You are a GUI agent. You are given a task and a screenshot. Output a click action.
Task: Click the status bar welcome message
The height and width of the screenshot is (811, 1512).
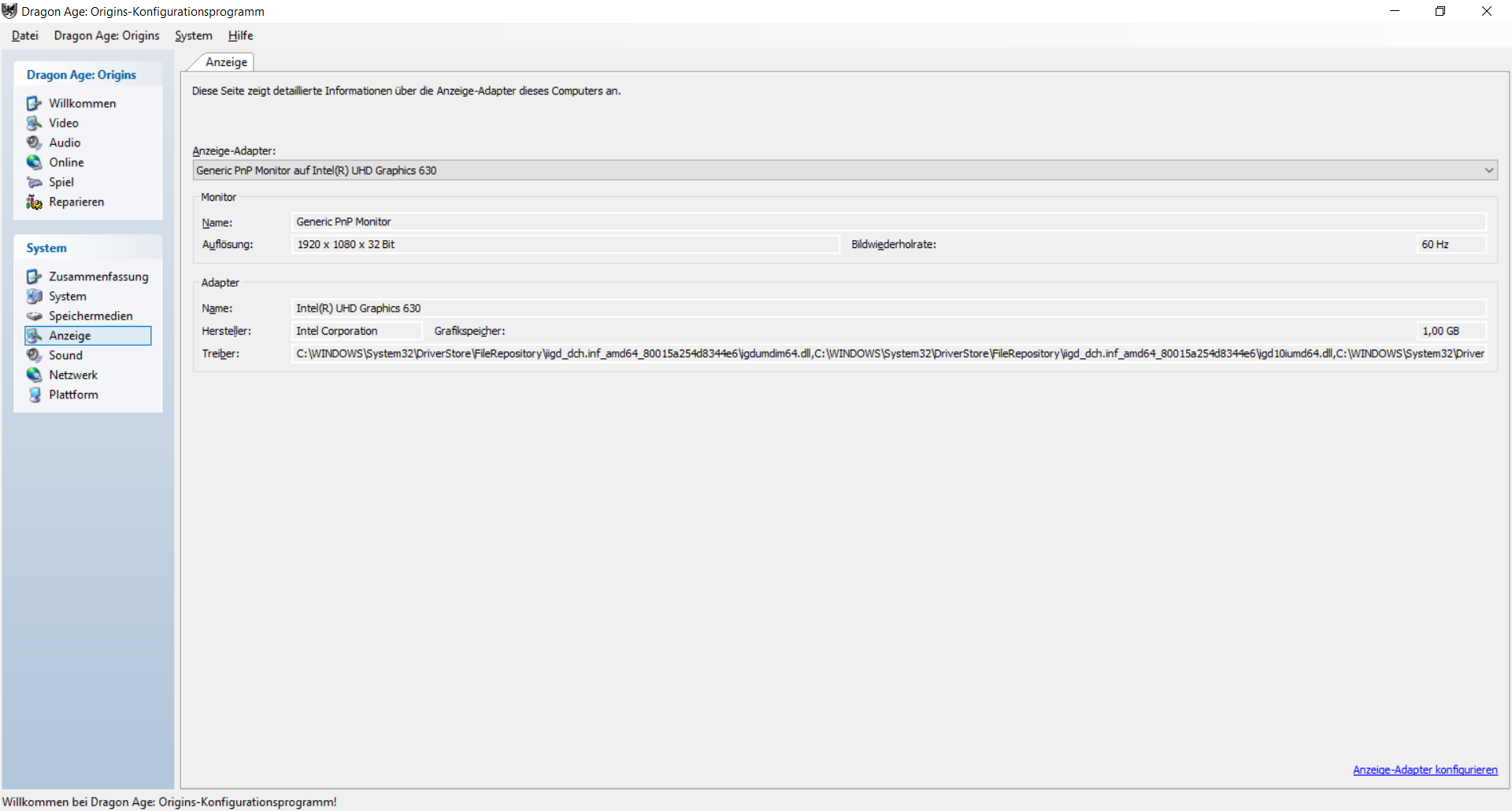pyautogui.click(x=169, y=802)
